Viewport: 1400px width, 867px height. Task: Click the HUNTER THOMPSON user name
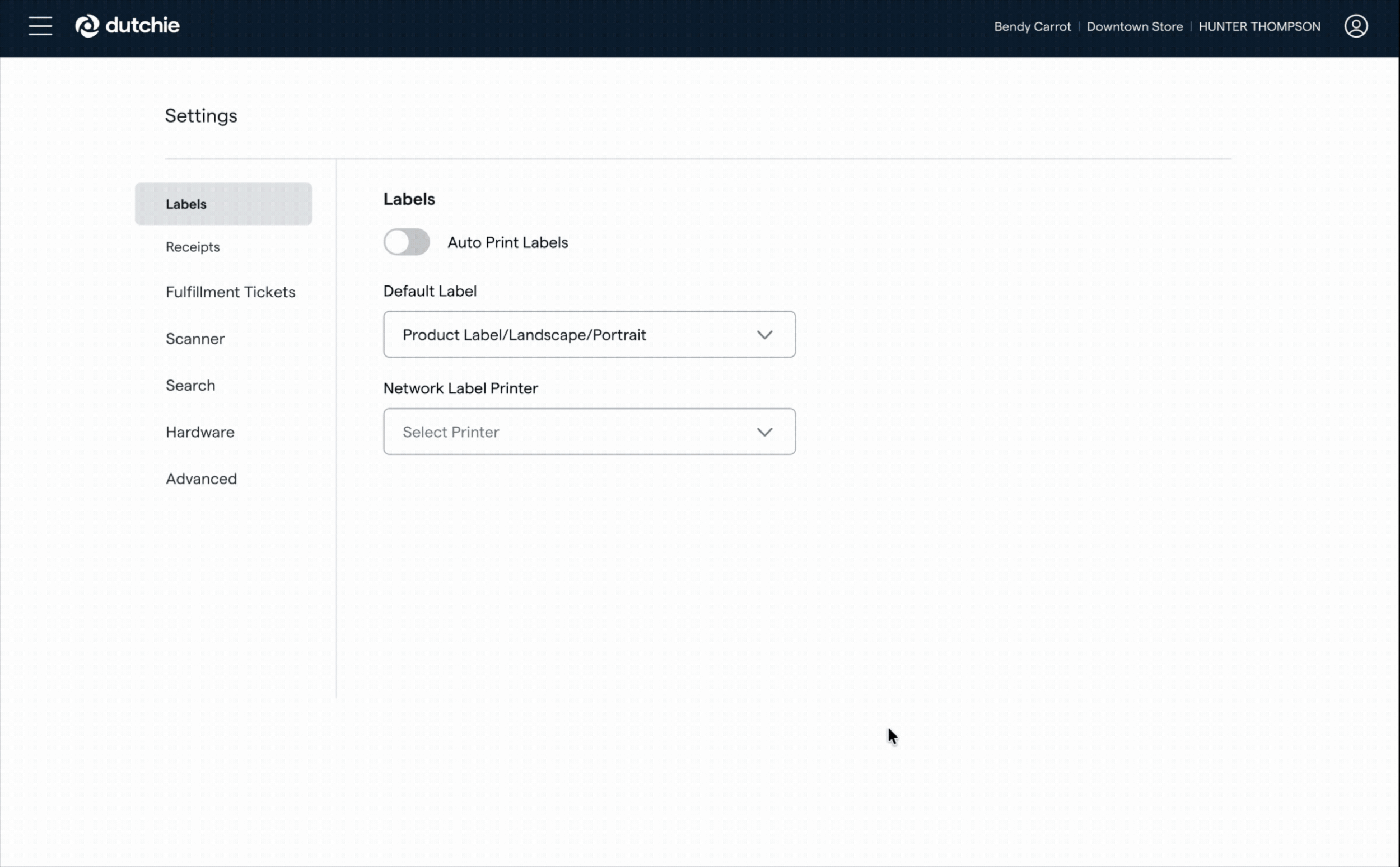coord(1259,27)
